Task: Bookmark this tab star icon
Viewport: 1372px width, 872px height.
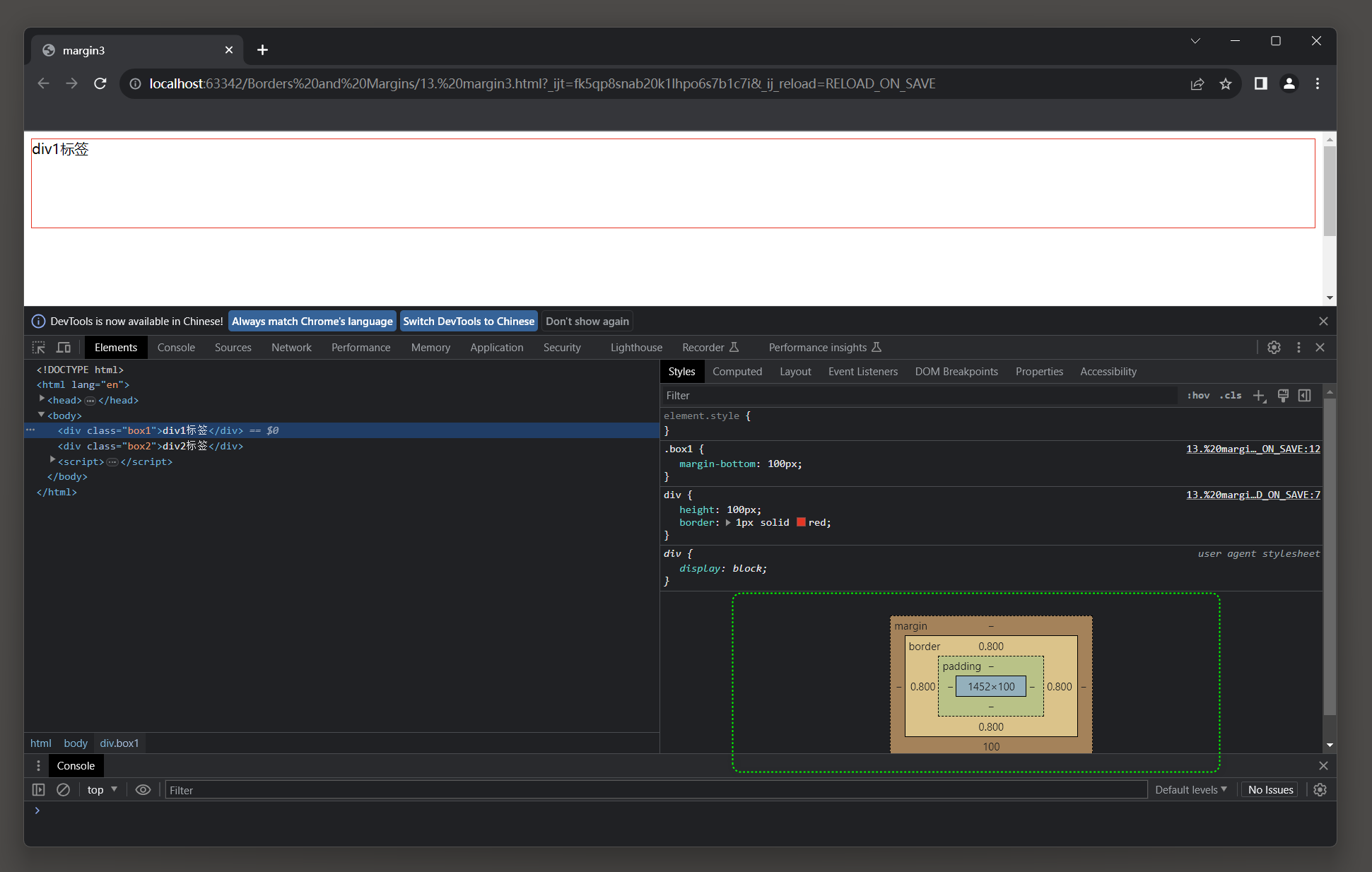Action: tap(1226, 83)
